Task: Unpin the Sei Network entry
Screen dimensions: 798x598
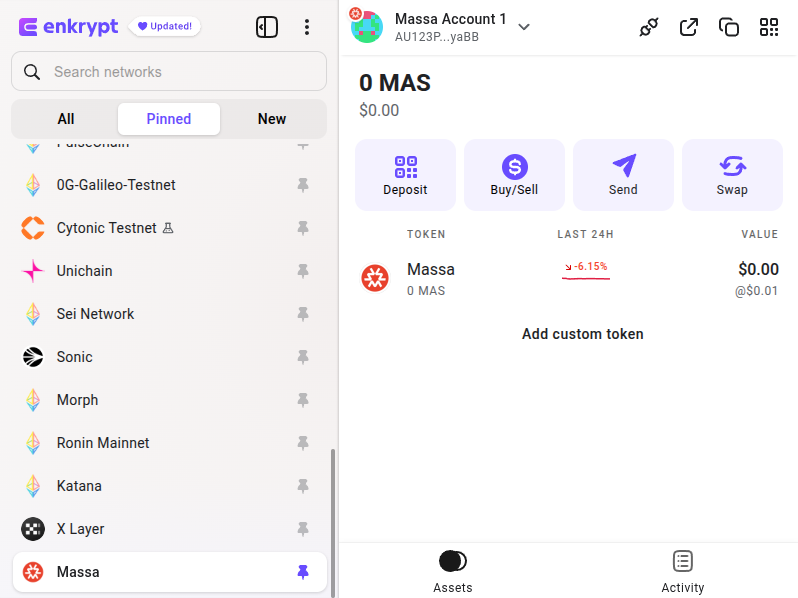Action: coord(303,314)
